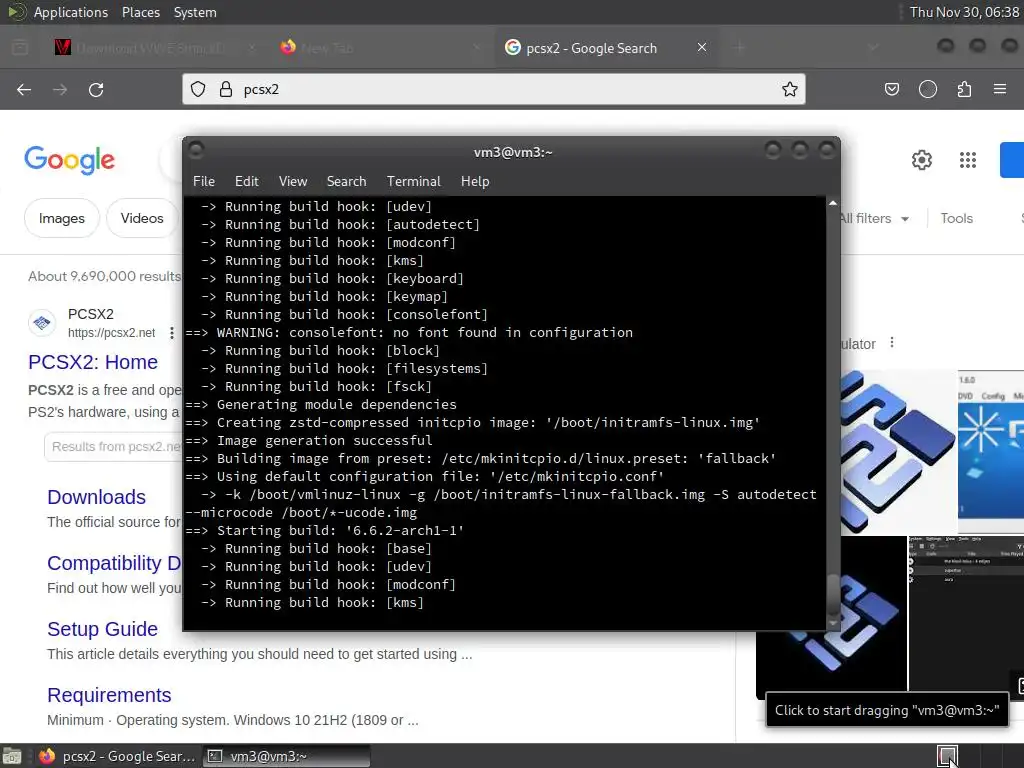Click the PCSX2 site favicon in results
Image resolution: width=1024 pixels, height=768 pixels.
point(42,323)
